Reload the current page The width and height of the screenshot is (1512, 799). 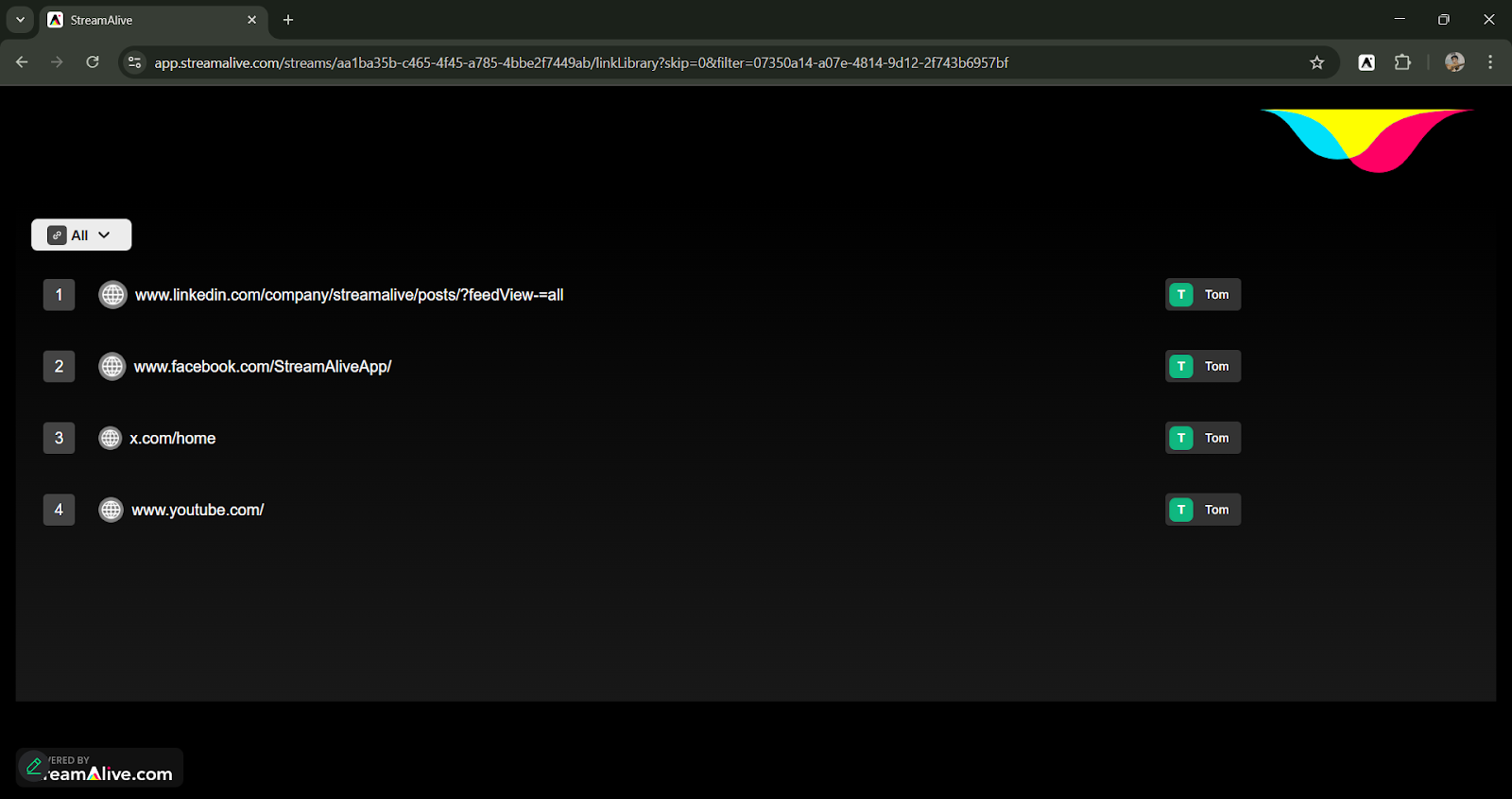(x=93, y=62)
